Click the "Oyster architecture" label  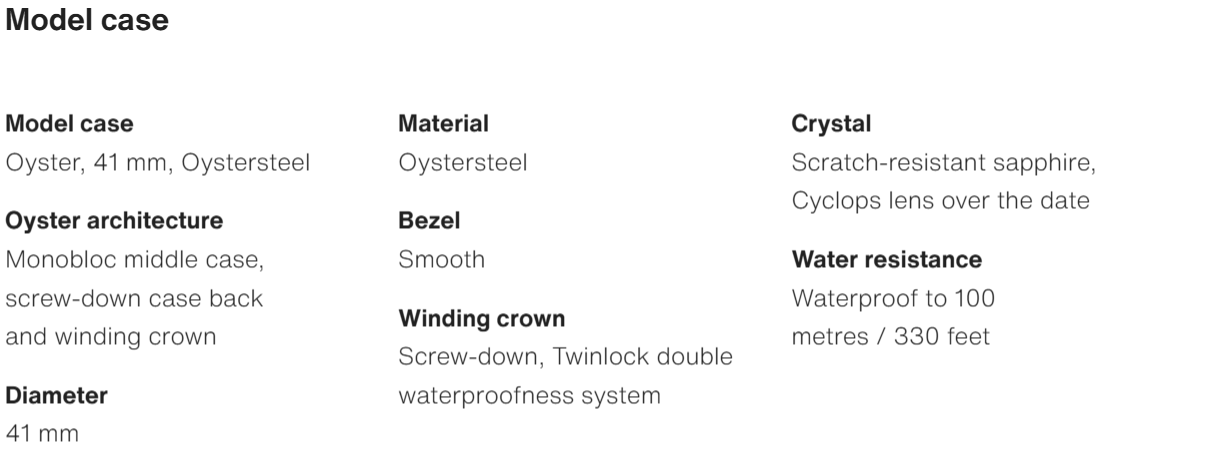point(115,220)
